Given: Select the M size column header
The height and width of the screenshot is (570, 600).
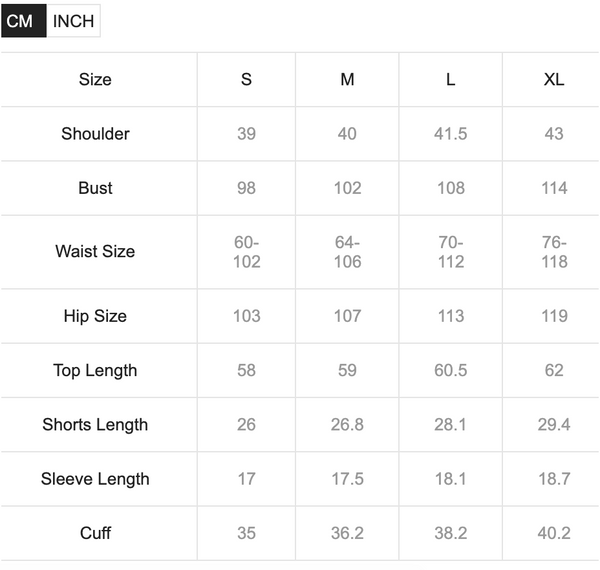Looking at the screenshot, I should coord(347,80).
